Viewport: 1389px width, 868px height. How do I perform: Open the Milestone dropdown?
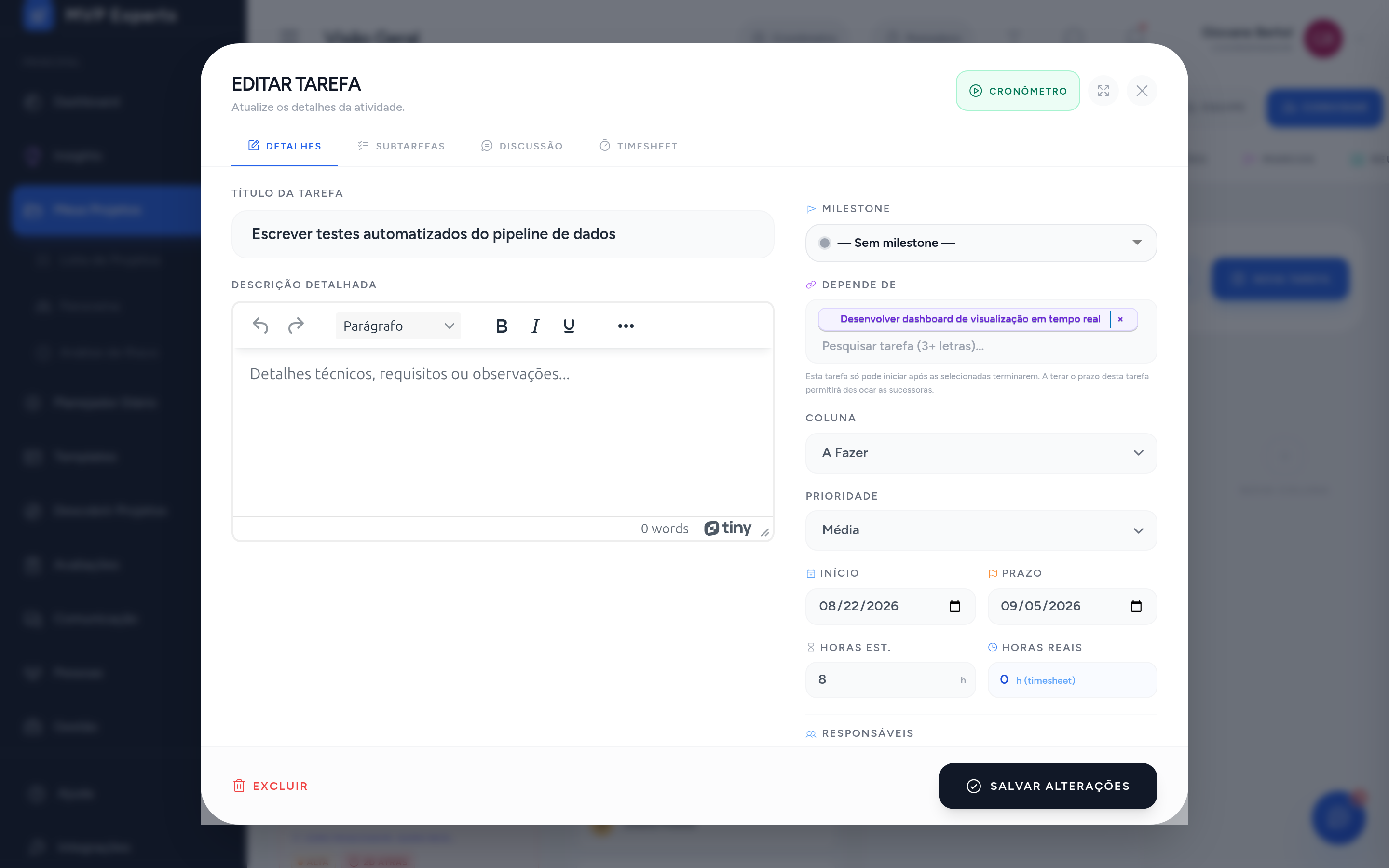click(981, 243)
